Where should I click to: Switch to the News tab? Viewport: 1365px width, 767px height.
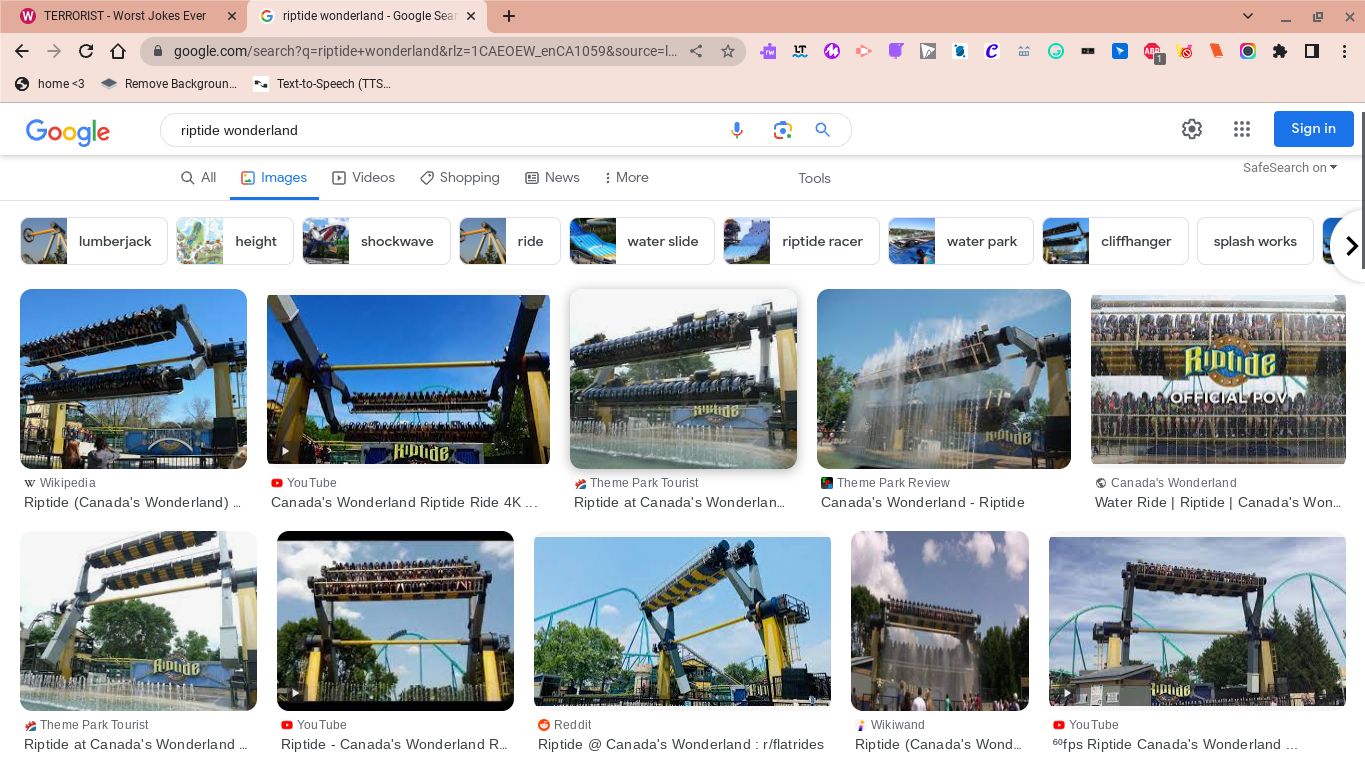(x=552, y=177)
